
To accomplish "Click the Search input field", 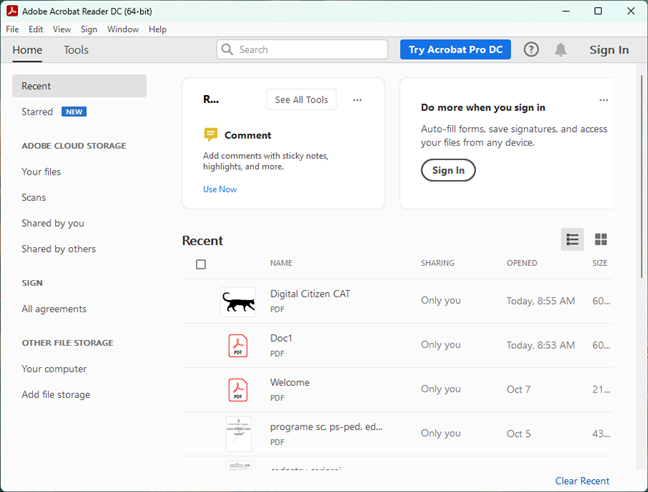I will (302, 50).
